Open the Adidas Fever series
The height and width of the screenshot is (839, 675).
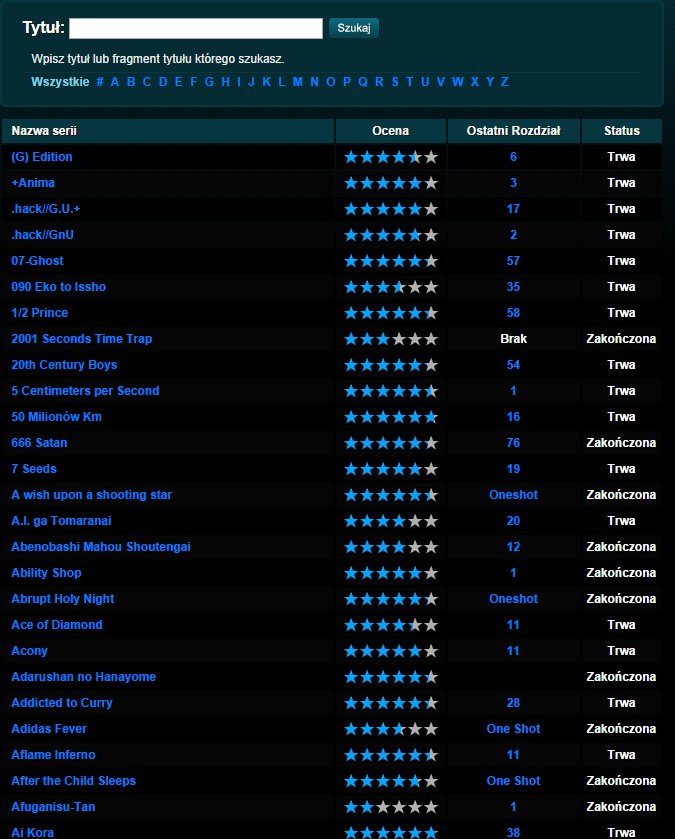(x=49, y=729)
